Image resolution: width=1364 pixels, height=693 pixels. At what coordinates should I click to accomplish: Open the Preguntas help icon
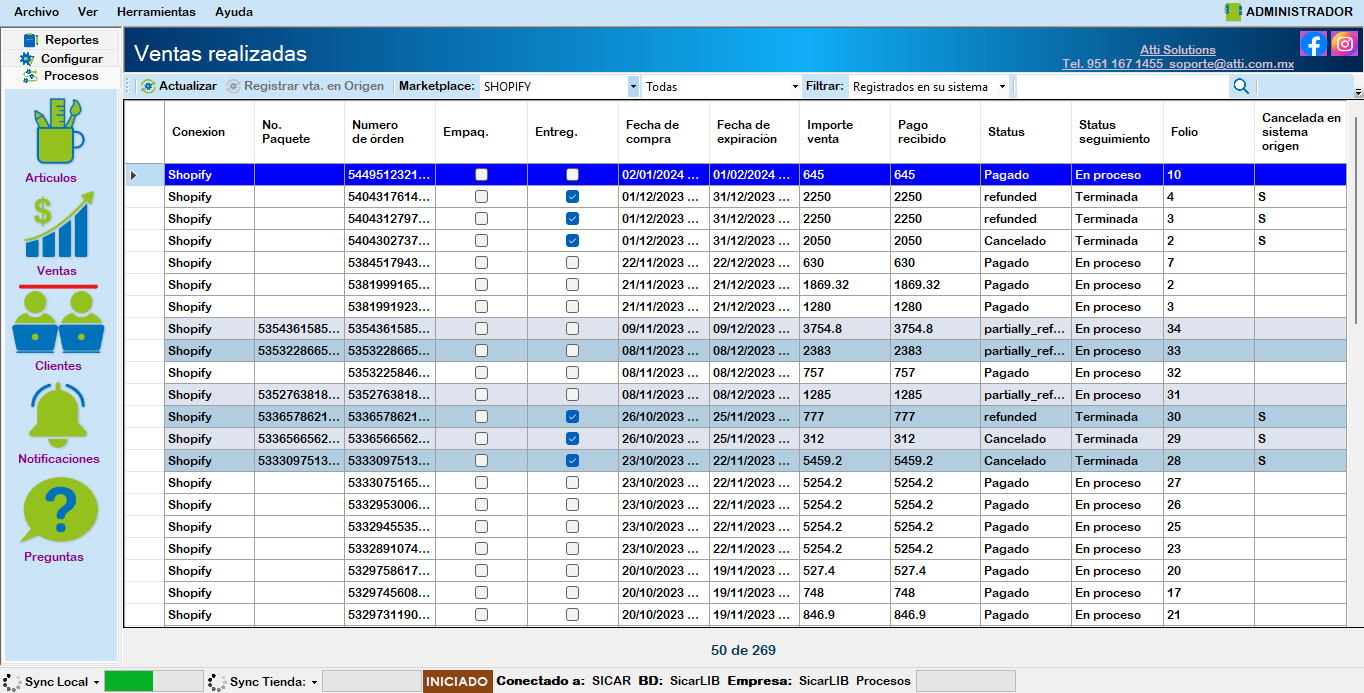tap(58, 511)
